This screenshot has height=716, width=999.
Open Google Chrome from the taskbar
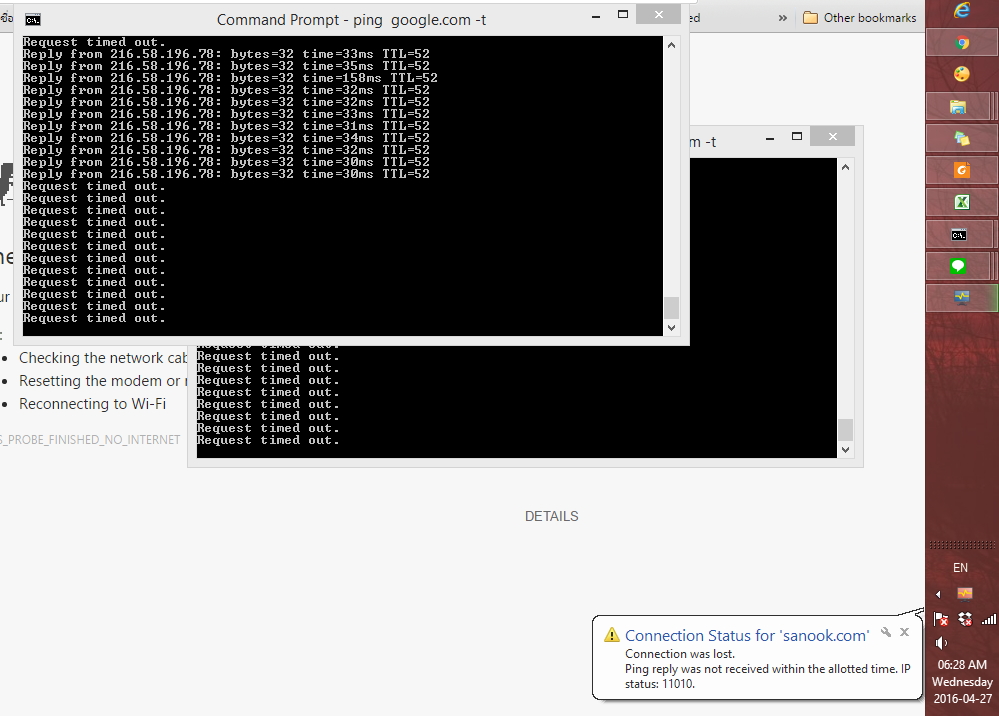click(962, 43)
